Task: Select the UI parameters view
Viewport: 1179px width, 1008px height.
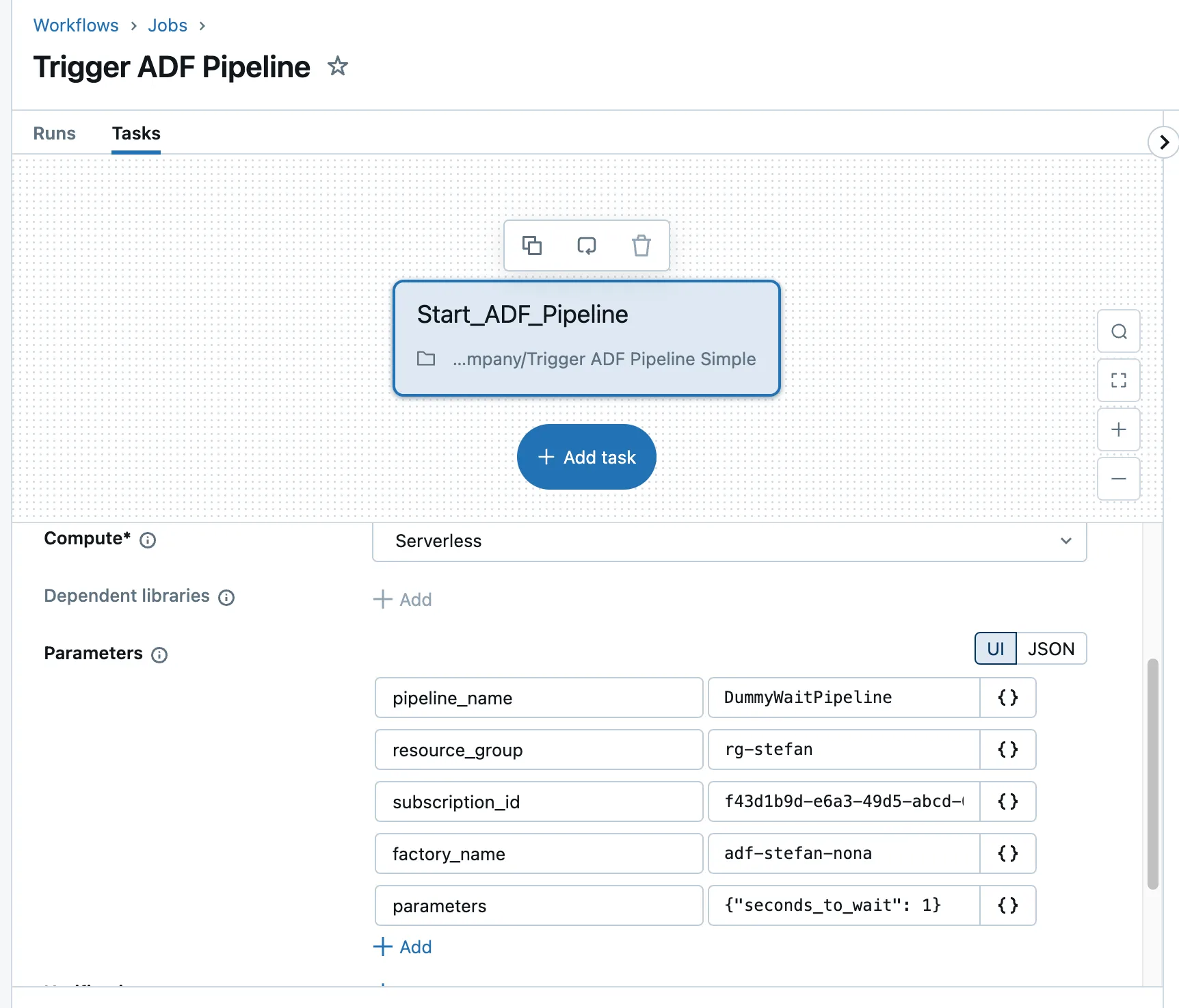Action: click(995, 649)
